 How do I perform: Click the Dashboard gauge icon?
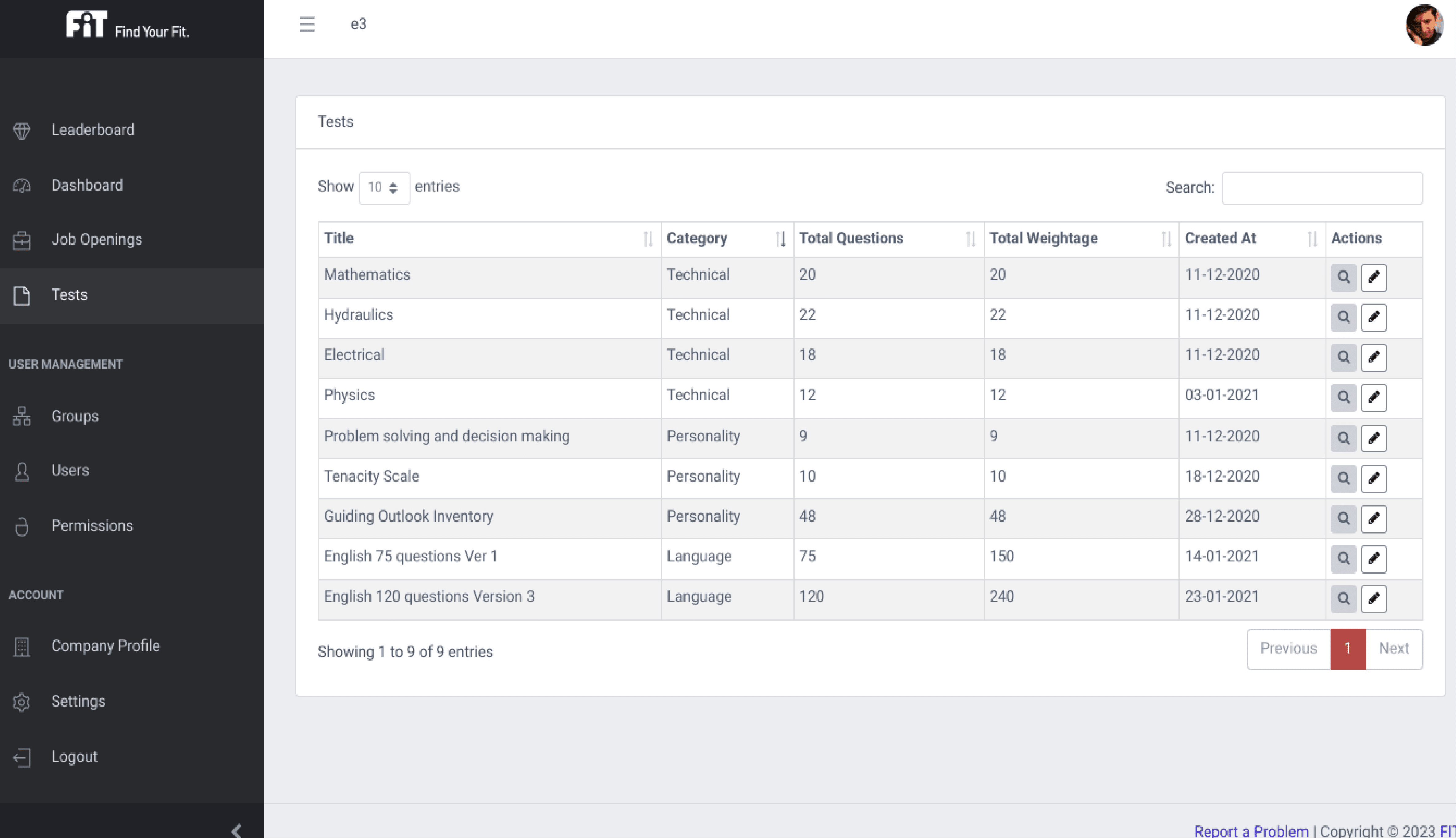(22, 185)
